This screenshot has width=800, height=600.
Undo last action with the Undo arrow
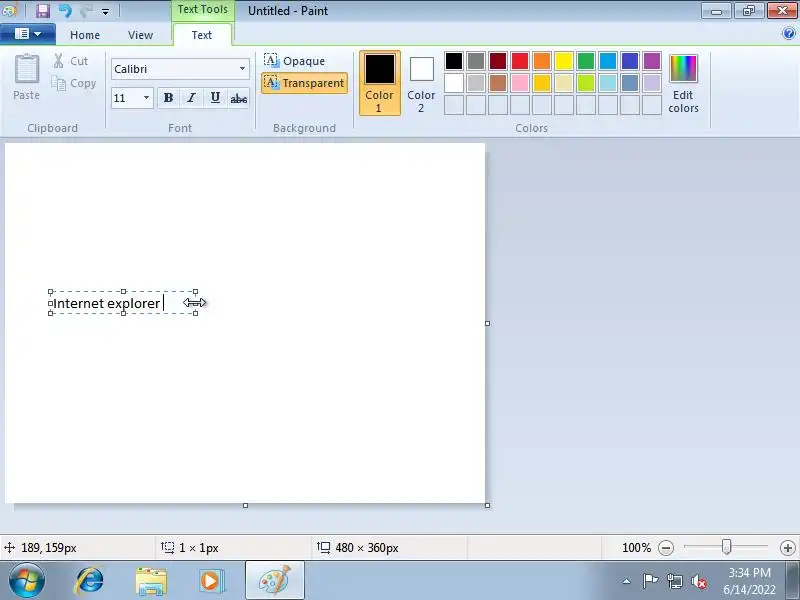(65, 11)
